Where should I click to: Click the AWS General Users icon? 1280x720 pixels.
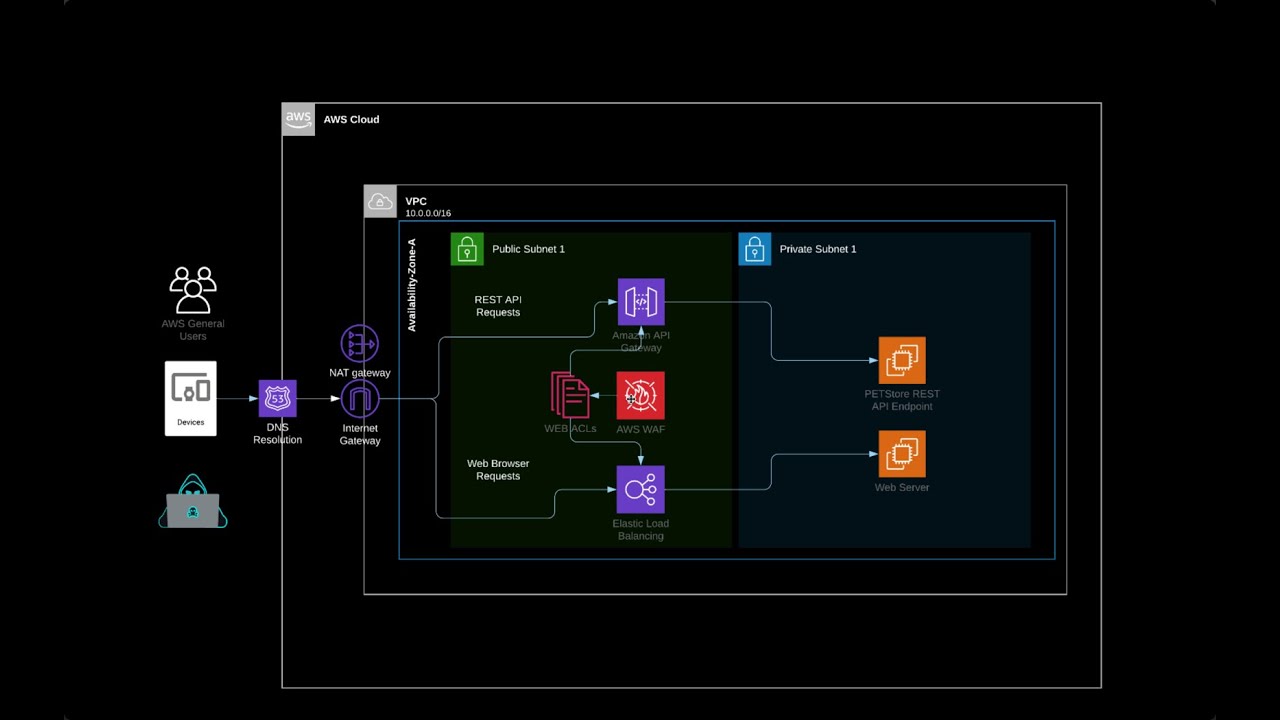click(193, 290)
